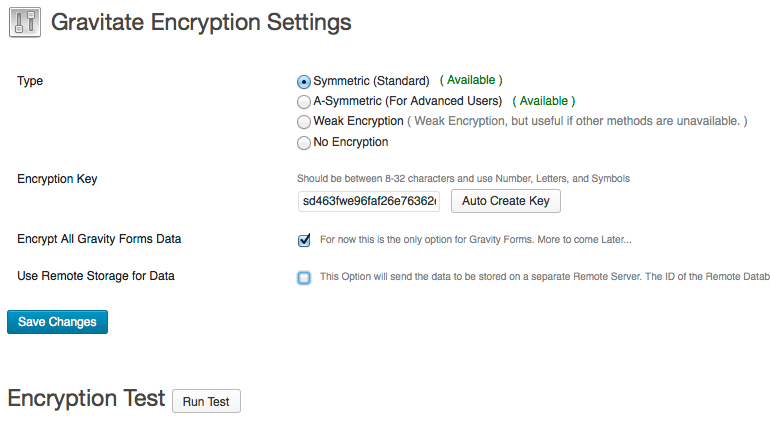Uncheck Encrypt All Gravity Forms Data checkbox

point(304,240)
